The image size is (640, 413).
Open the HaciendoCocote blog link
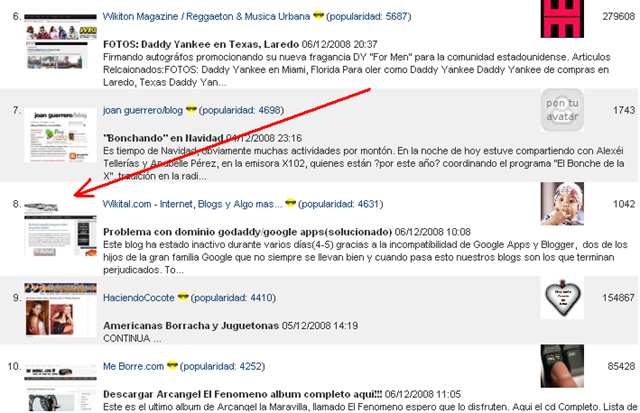(x=139, y=298)
